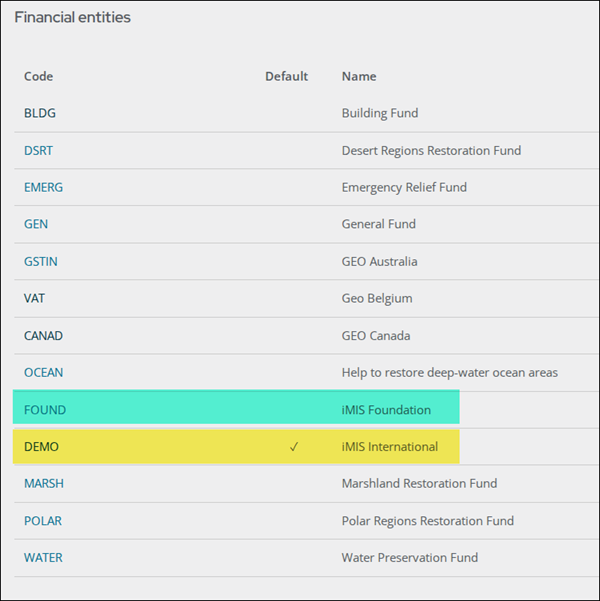Select the DEMO entity code
Screen dimensions: 600x601
tap(41, 446)
